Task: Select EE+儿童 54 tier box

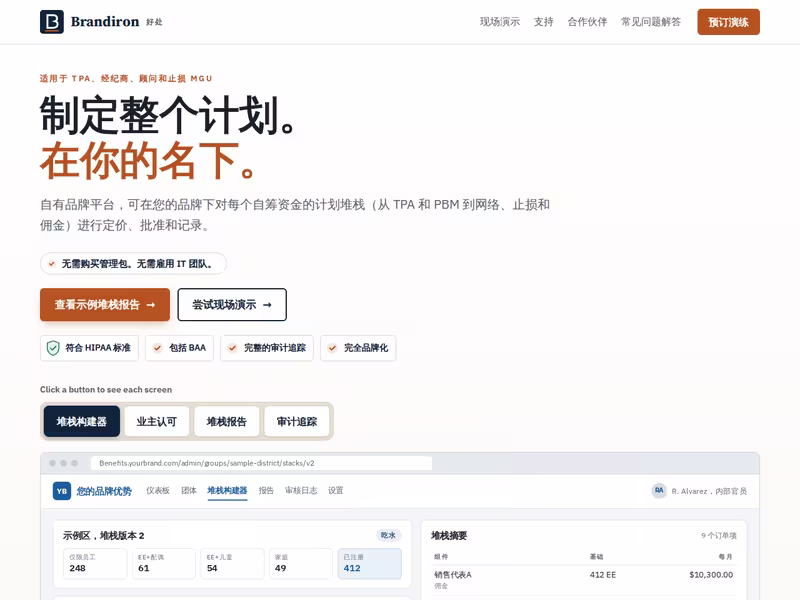Action: coord(232,563)
